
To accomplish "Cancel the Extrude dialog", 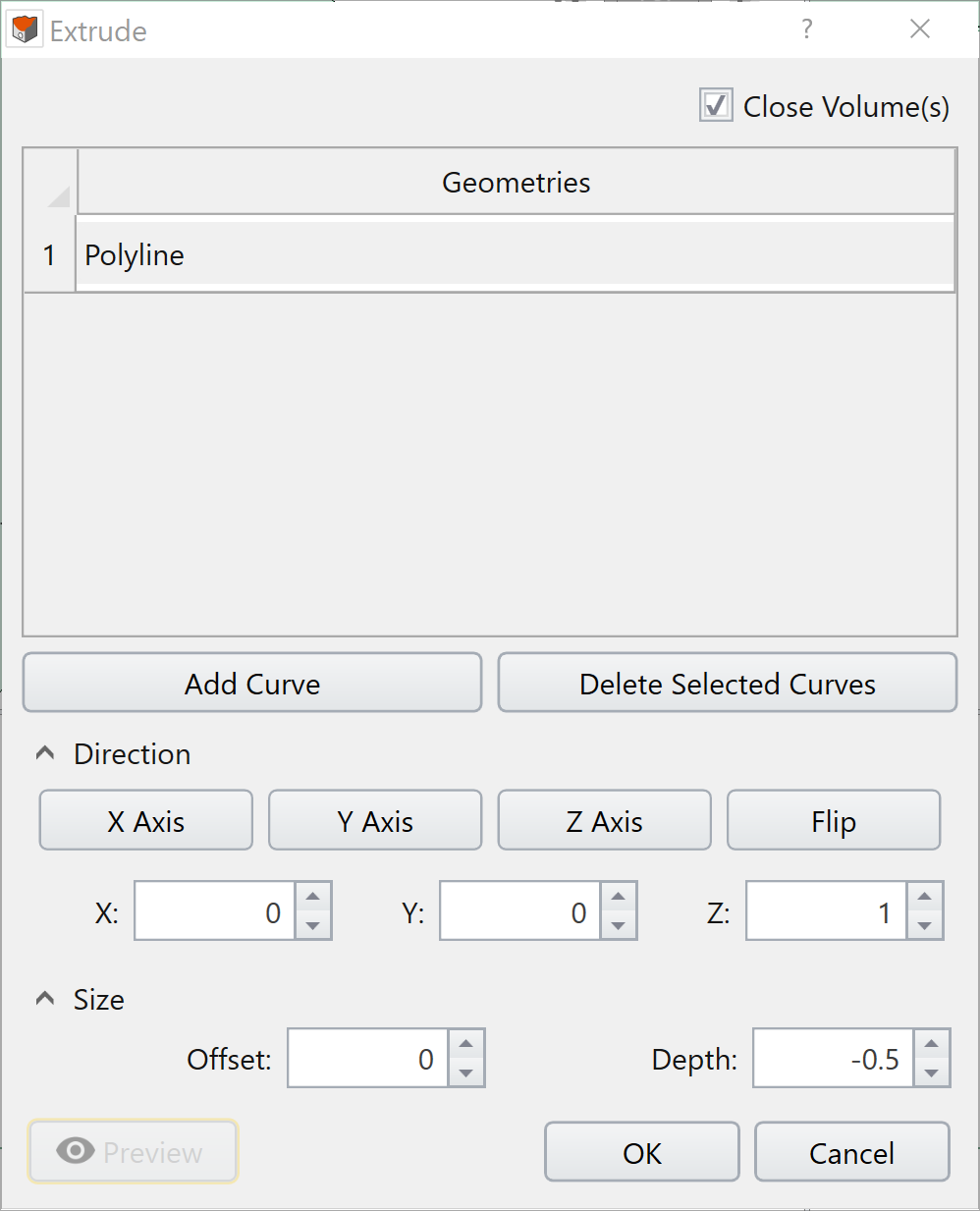I will click(x=851, y=1151).
